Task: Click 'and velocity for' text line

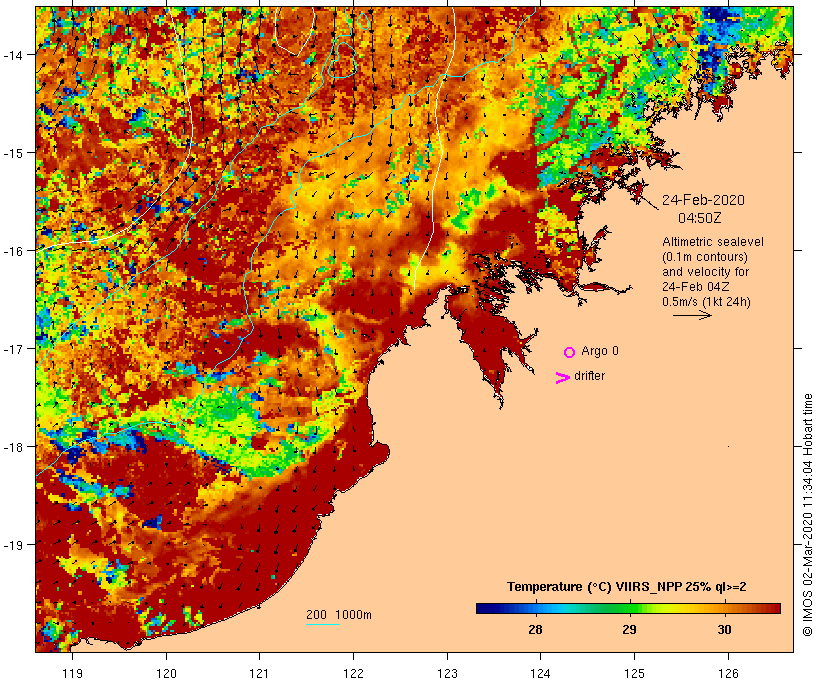Action: [705, 272]
